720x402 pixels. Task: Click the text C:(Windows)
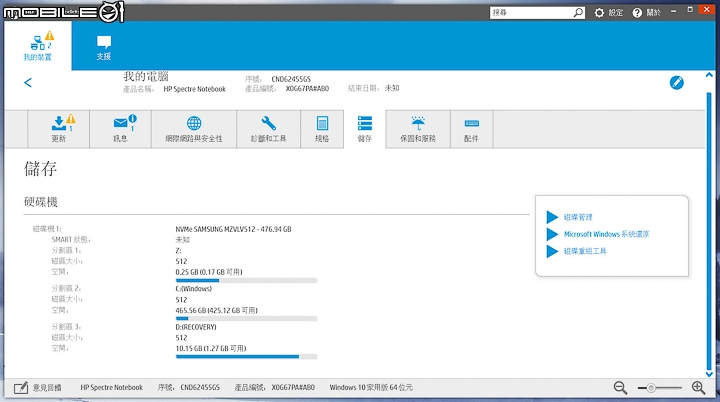coord(194,289)
